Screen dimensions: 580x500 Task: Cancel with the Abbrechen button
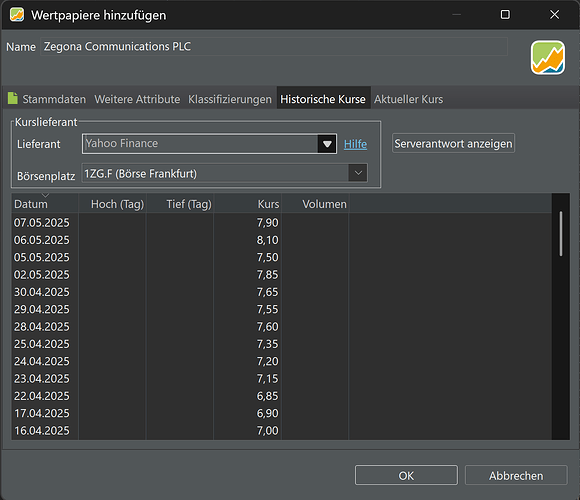coord(516,475)
